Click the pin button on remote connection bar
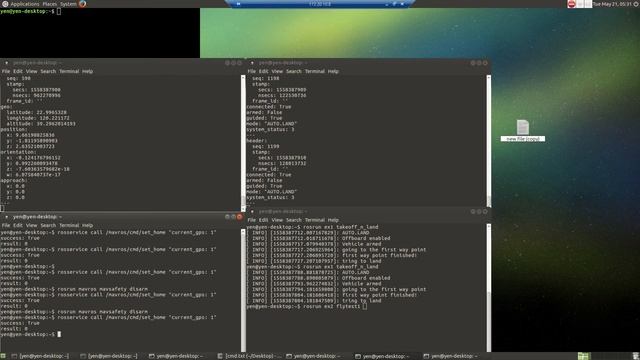Image resolution: width=640 pixels, height=360 pixels. point(238,4)
